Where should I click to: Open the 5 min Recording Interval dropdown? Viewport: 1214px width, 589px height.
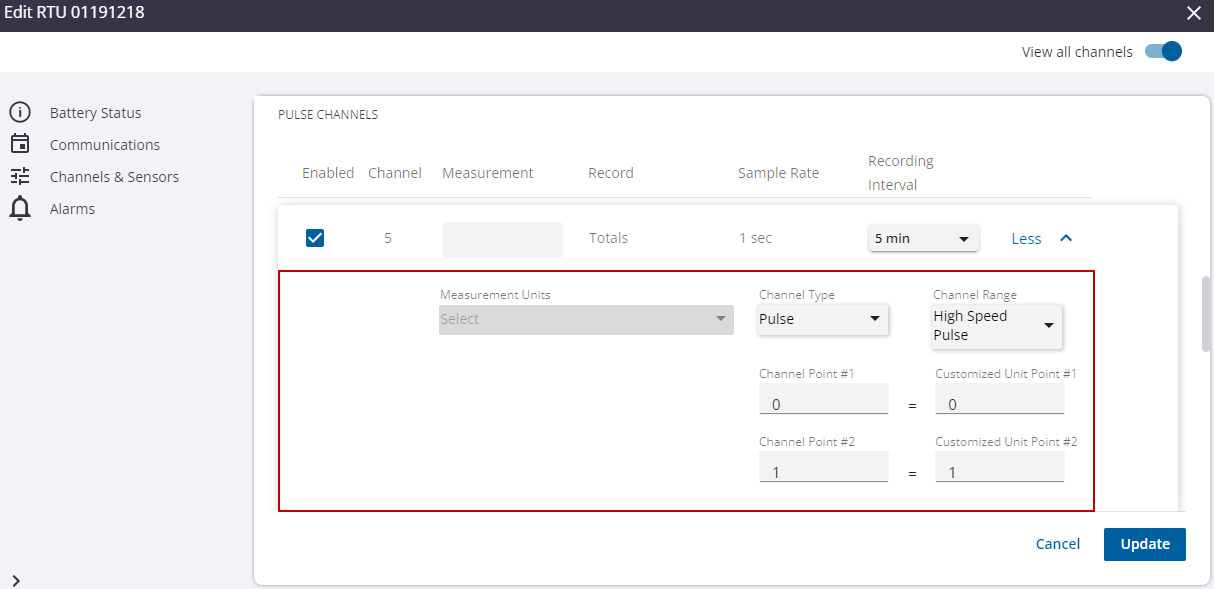click(922, 238)
